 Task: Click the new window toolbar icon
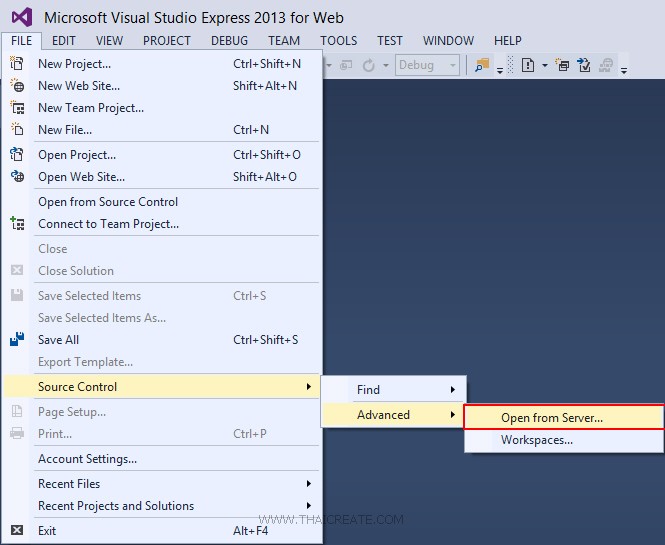click(562, 65)
